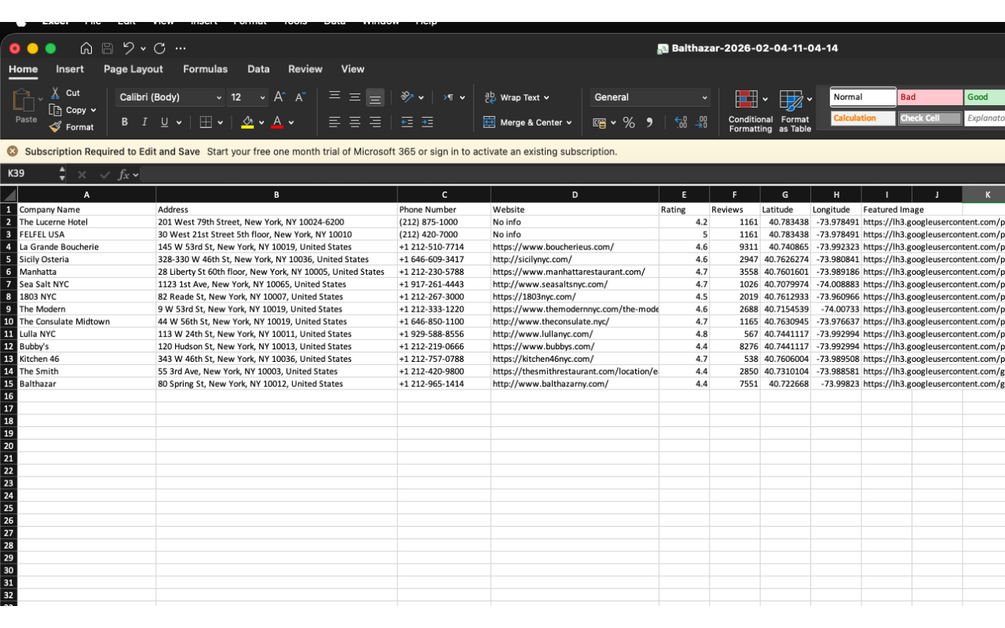This screenshot has width=1005, height=628.
Task: Center text horizontally
Action: pyautogui.click(x=354, y=122)
